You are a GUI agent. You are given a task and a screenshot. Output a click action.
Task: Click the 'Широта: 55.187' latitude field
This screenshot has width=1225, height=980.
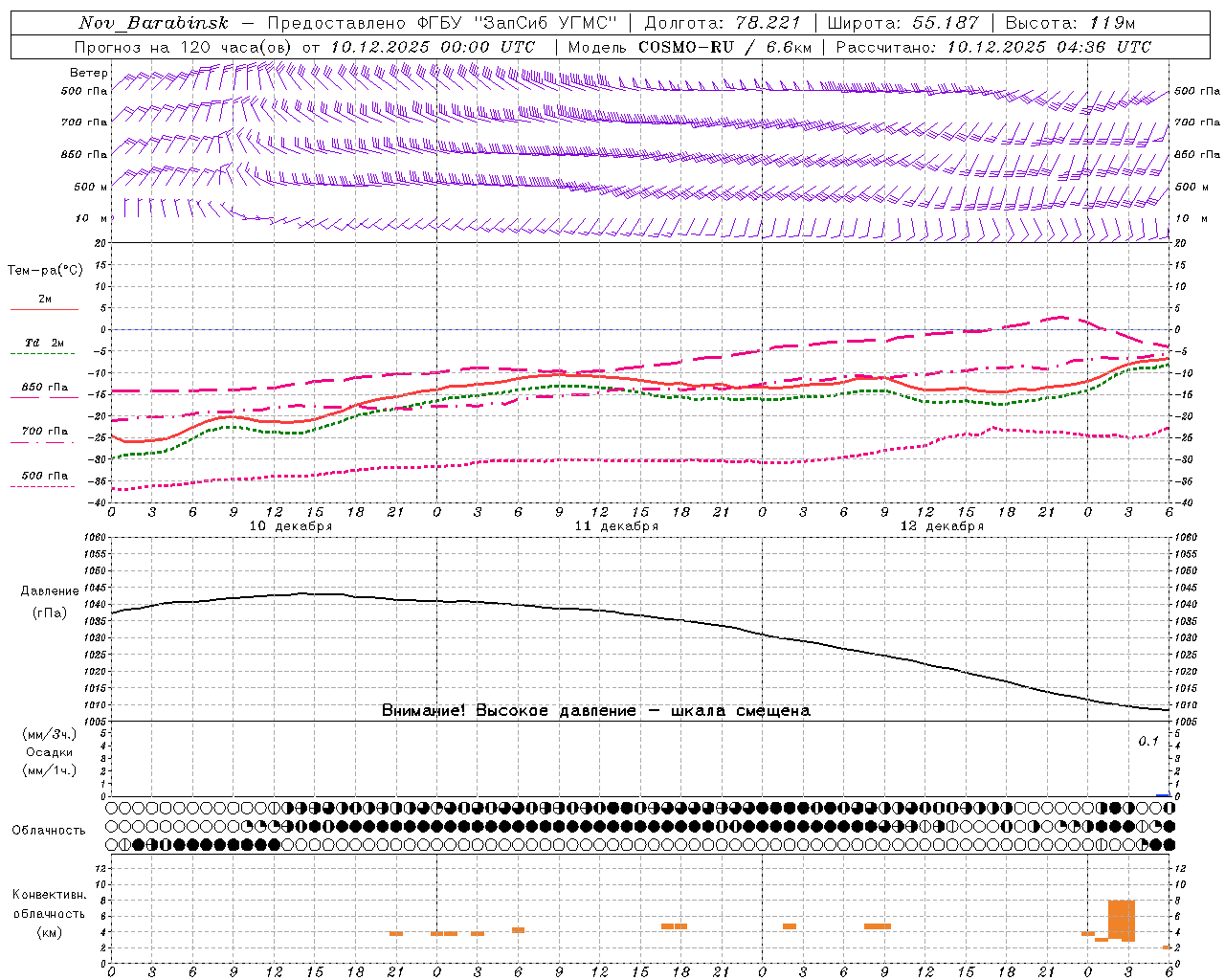903,23
